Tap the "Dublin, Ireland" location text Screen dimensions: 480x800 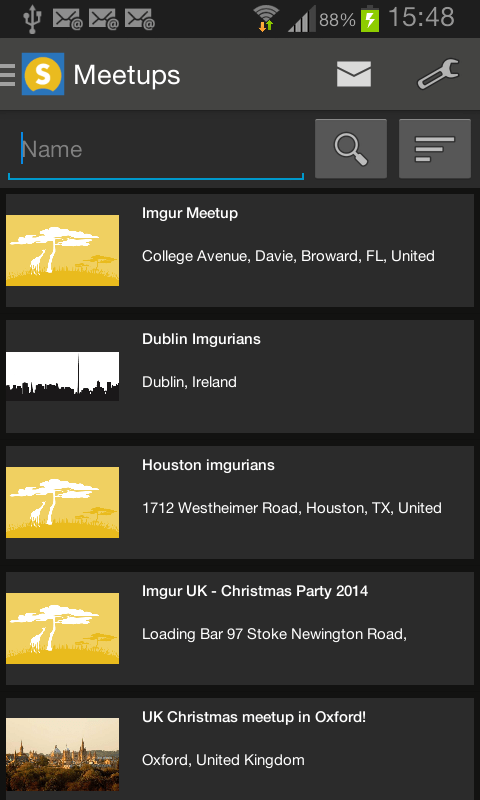(x=189, y=382)
